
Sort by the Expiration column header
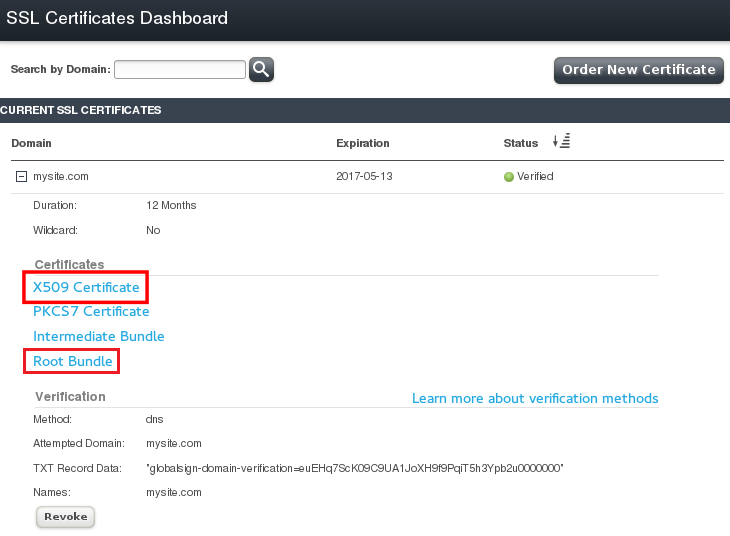pos(362,143)
